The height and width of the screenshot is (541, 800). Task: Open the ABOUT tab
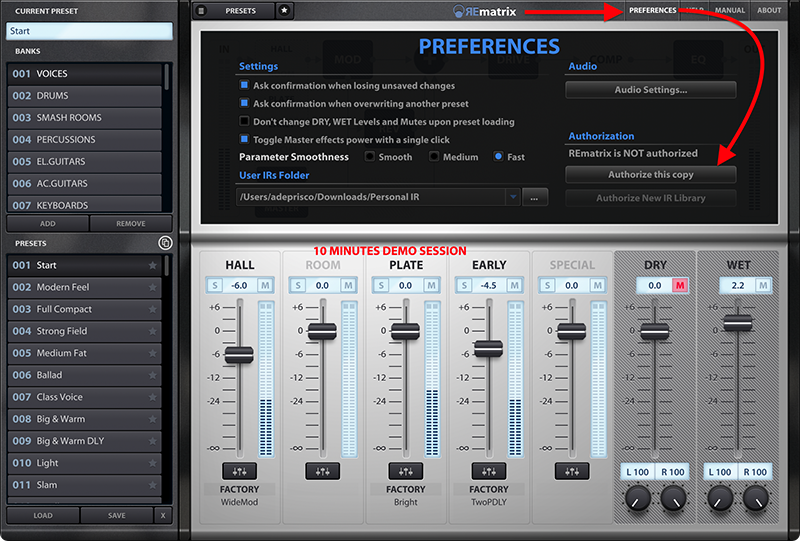point(769,10)
